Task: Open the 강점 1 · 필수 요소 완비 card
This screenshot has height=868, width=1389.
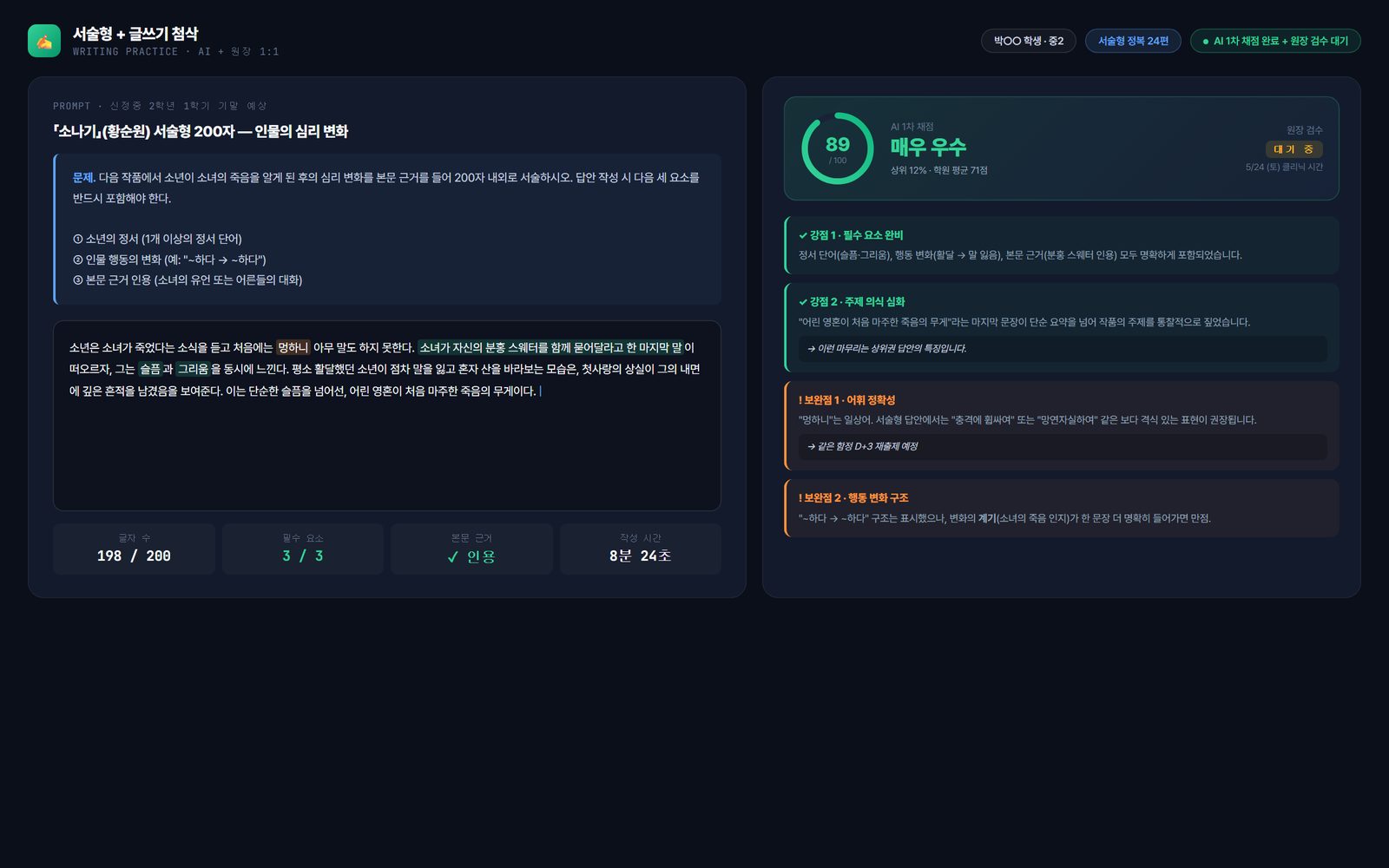Action: click(x=1062, y=246)
